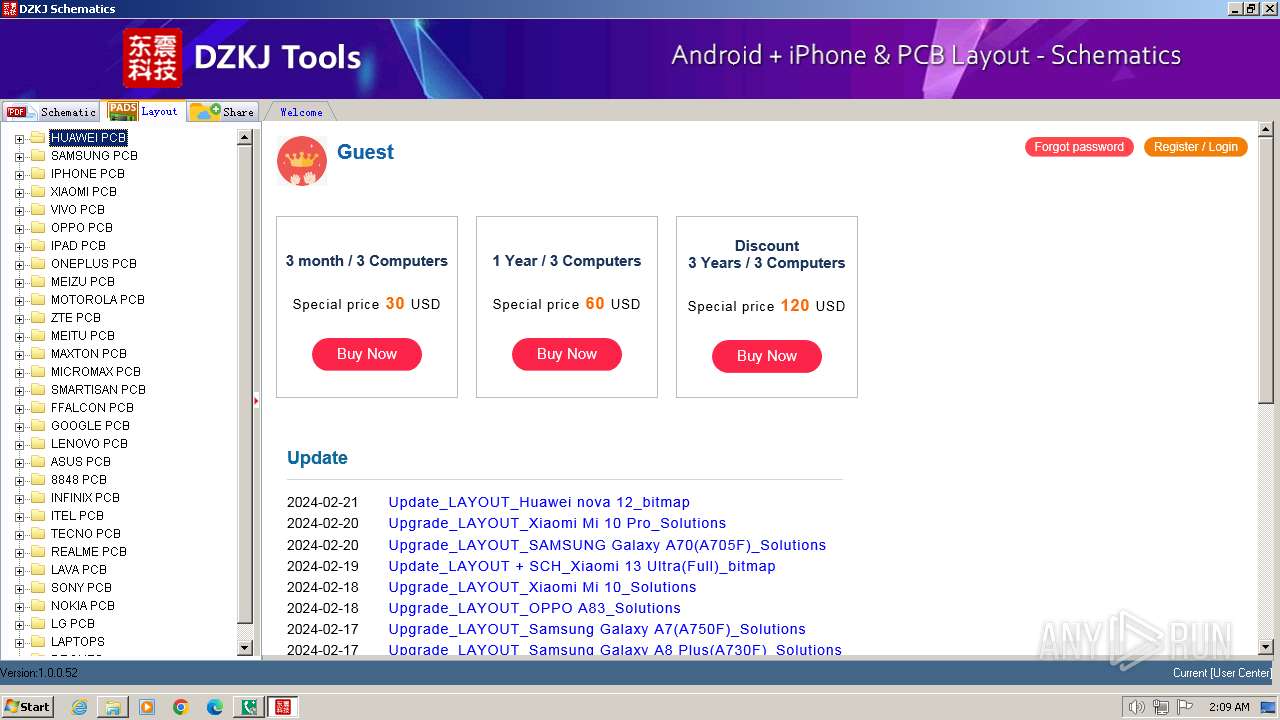
Task: Click the Register / Login button
Action: click(1195, 147)
